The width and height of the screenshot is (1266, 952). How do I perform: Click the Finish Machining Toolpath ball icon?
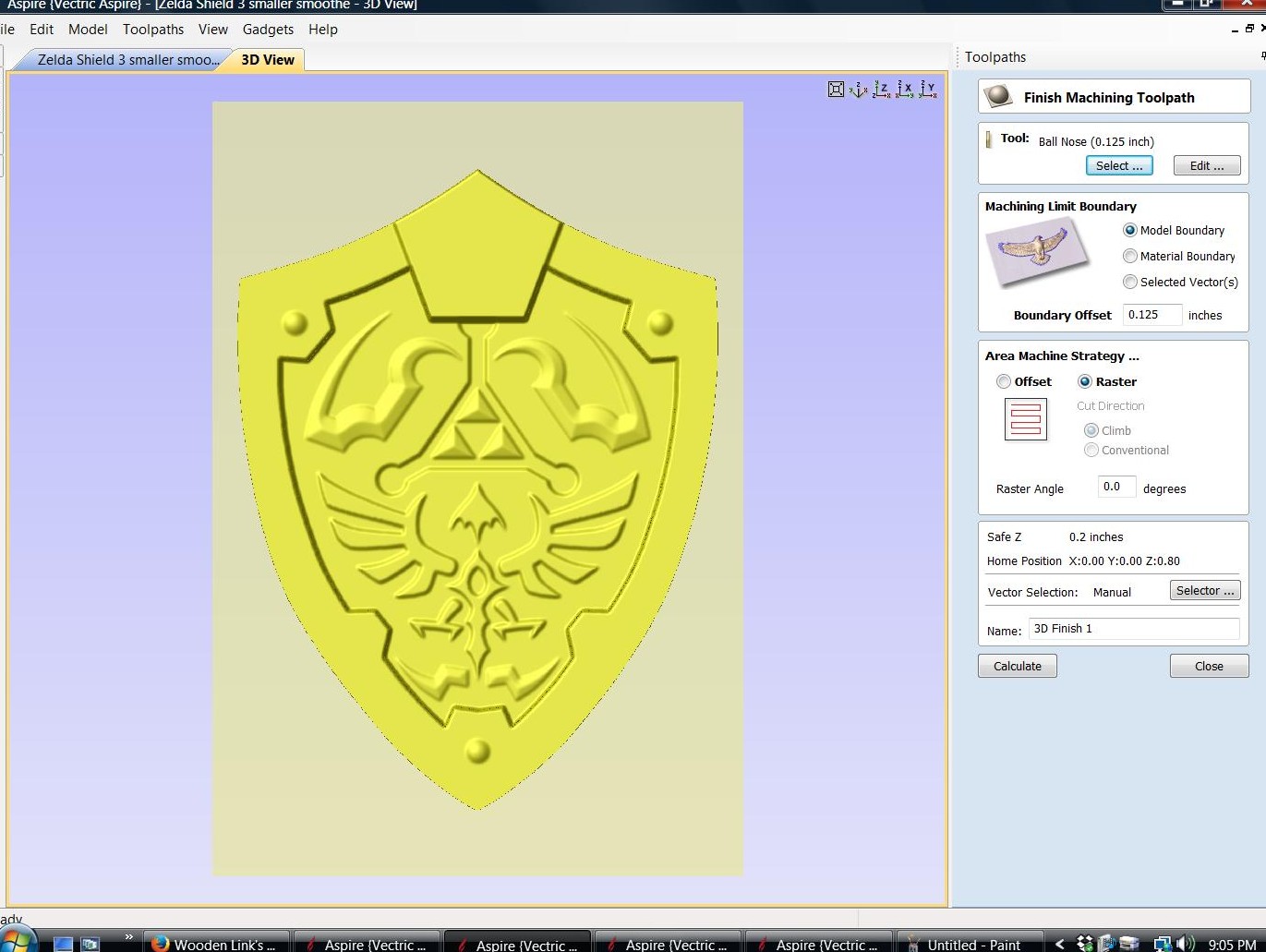(998, 96)
